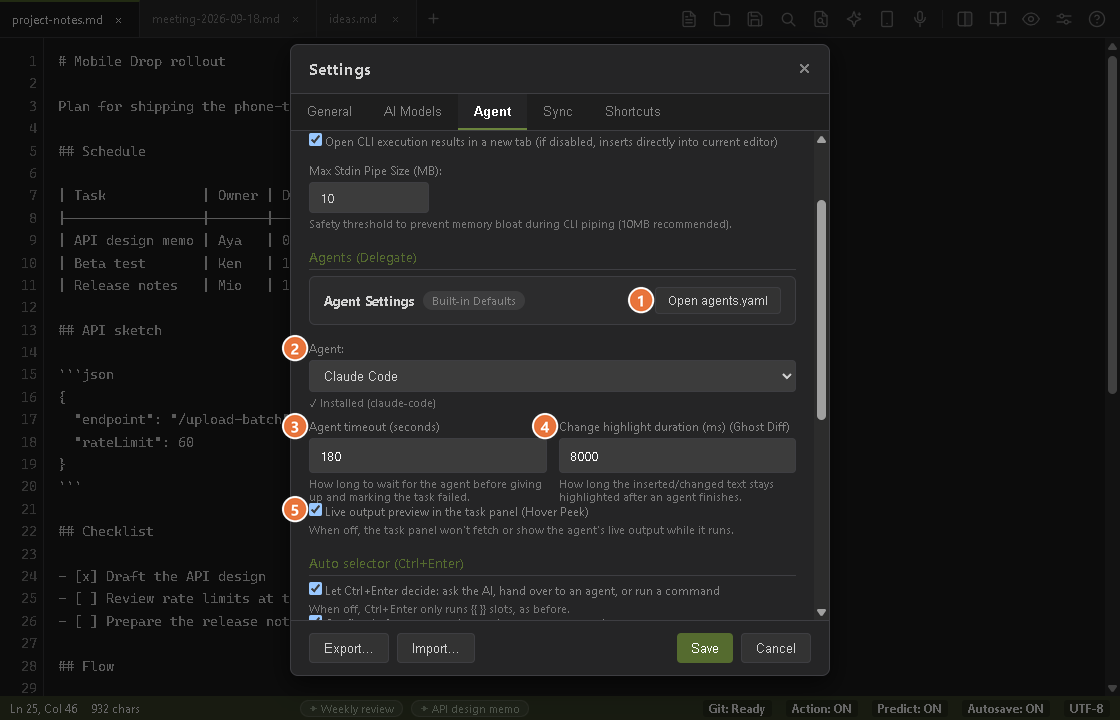Open the folder icon in the toolbar

[722, 19]
